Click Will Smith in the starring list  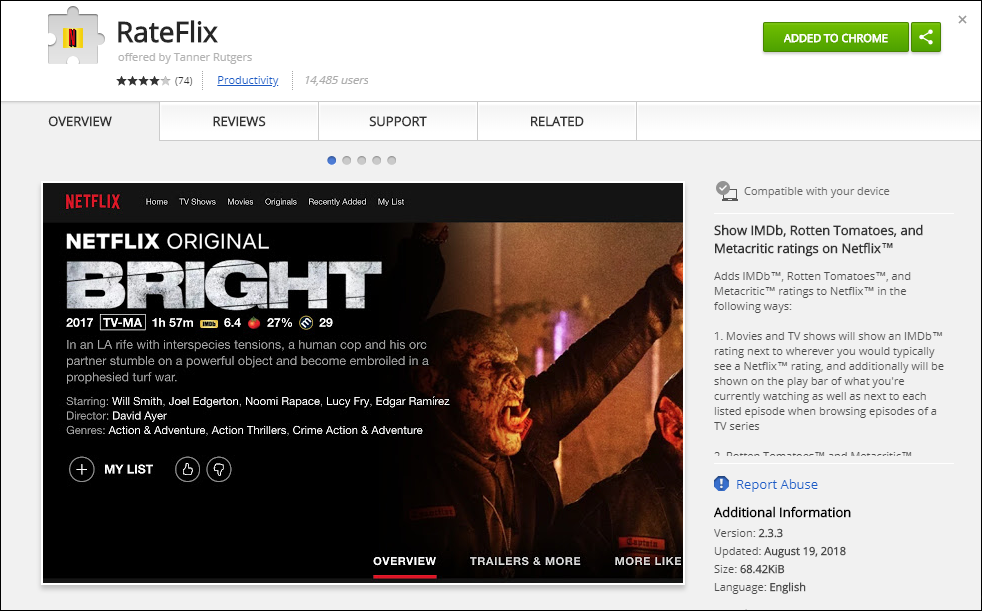pos(137,401)
